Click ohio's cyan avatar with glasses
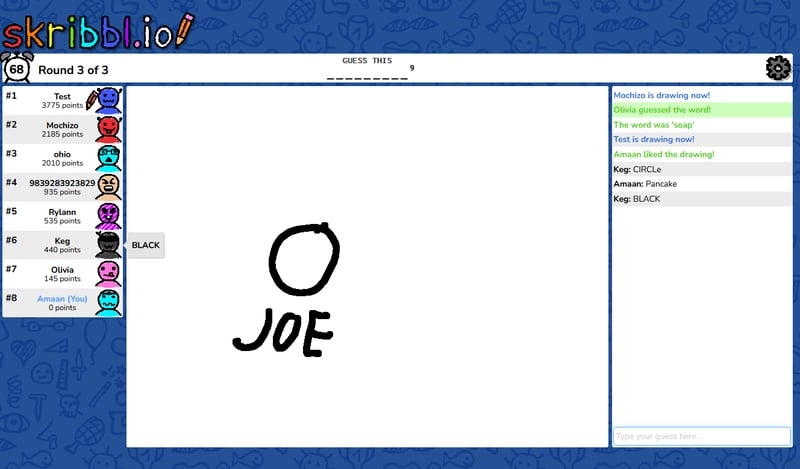Screen dimensions: 800x469 (x=109, y=158)
